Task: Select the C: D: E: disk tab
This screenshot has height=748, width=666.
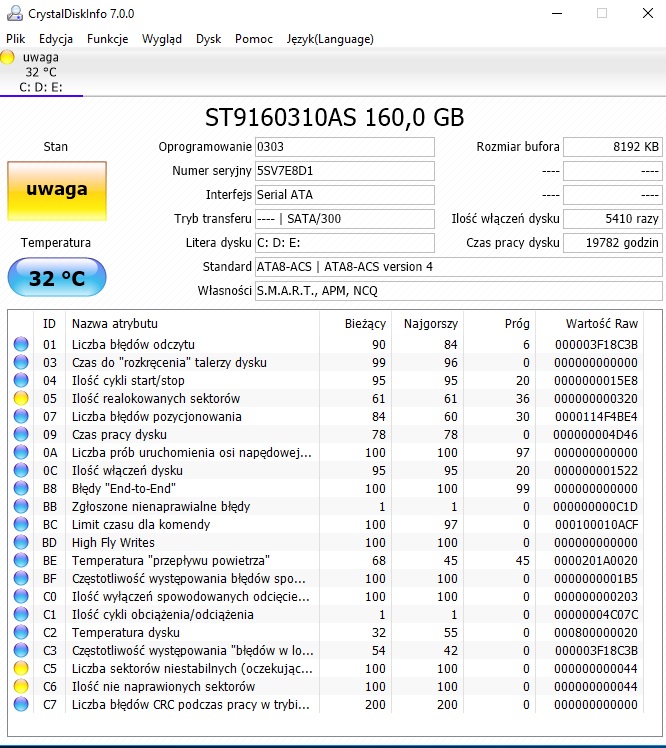Action: [x=41, y=72]
